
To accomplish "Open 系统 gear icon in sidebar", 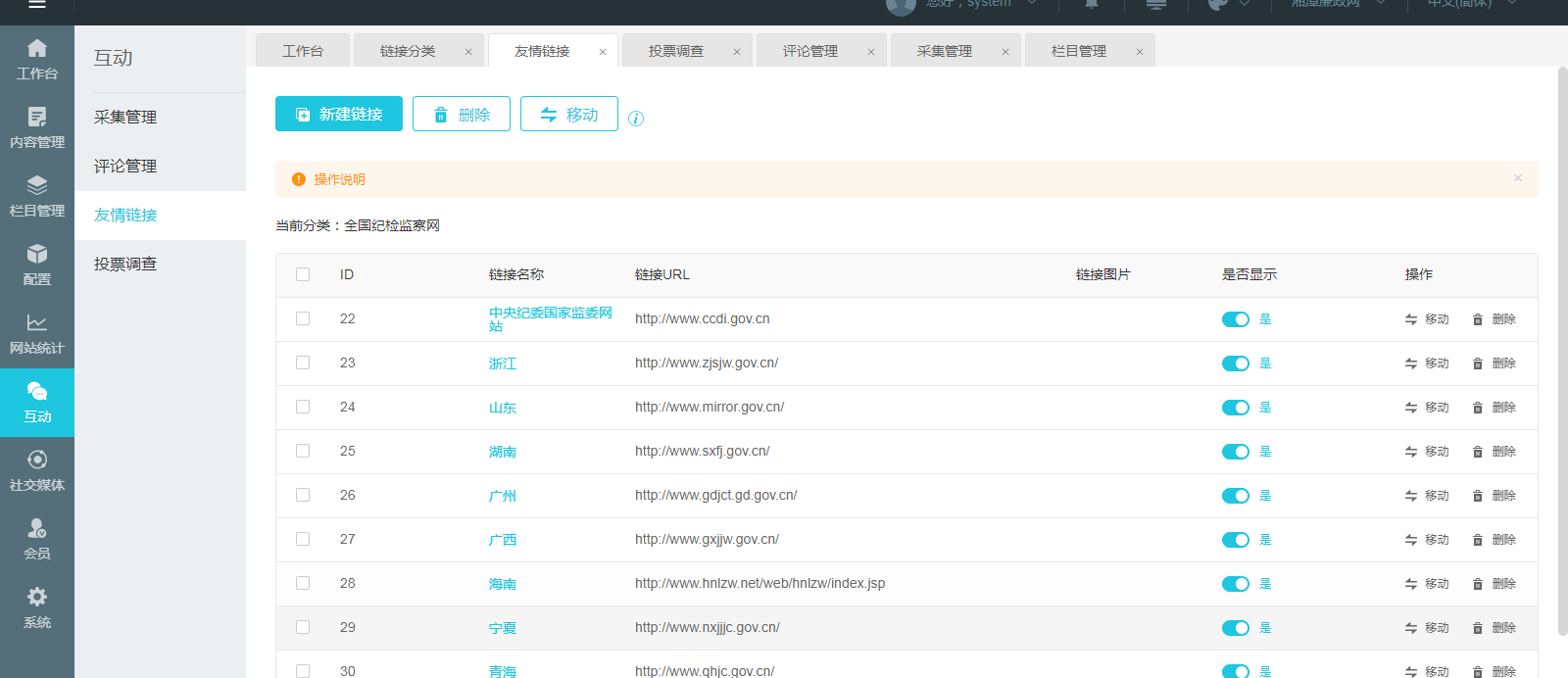I will (x=36, y=607).
